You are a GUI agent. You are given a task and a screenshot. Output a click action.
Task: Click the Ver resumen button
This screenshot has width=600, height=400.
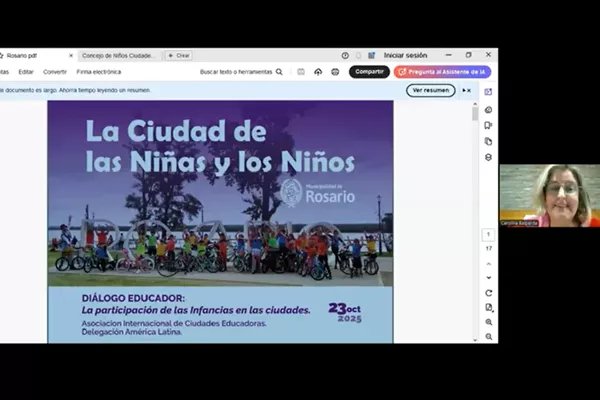point(430,90)
